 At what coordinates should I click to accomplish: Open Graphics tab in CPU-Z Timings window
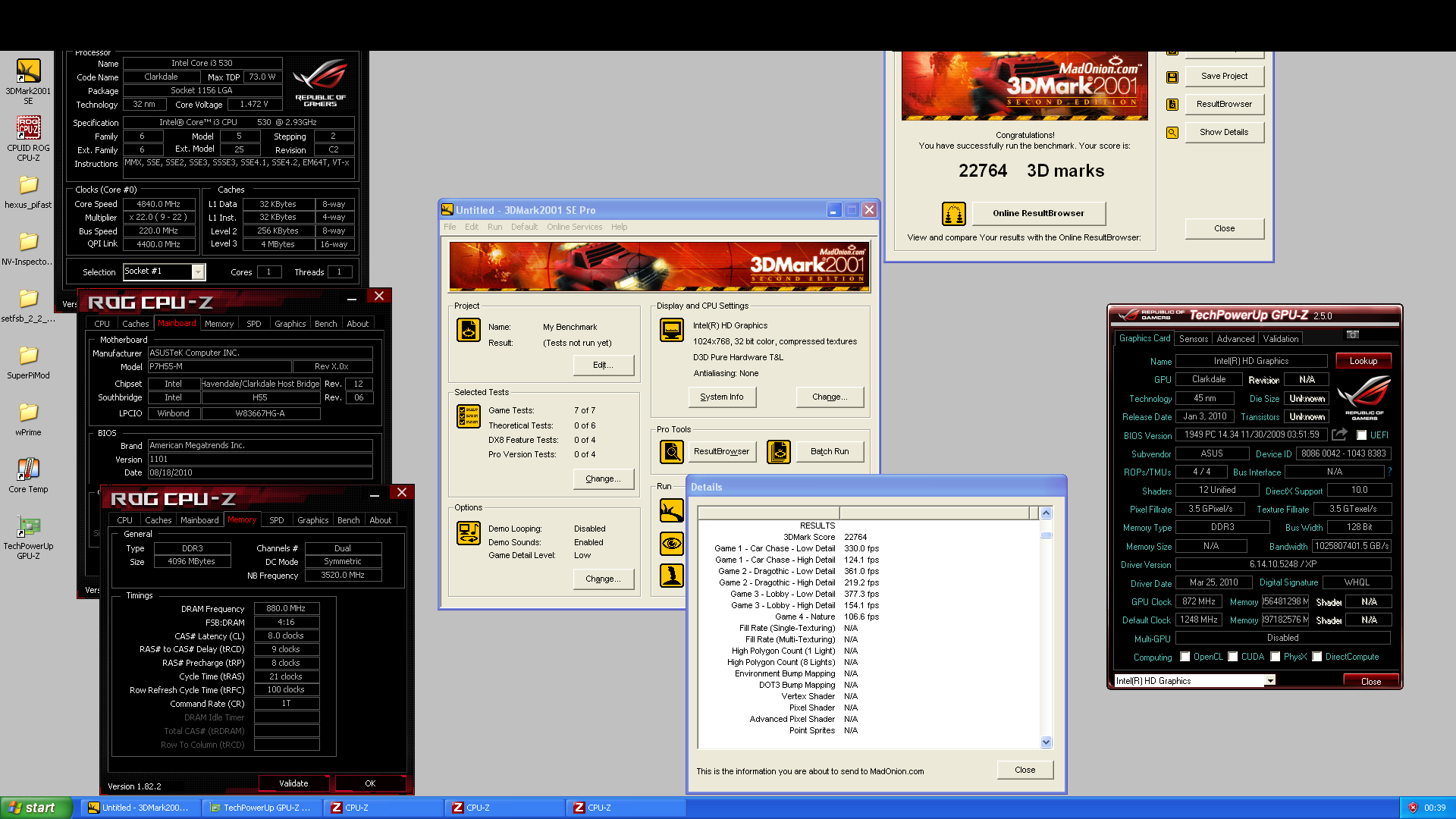coord(312,520)
